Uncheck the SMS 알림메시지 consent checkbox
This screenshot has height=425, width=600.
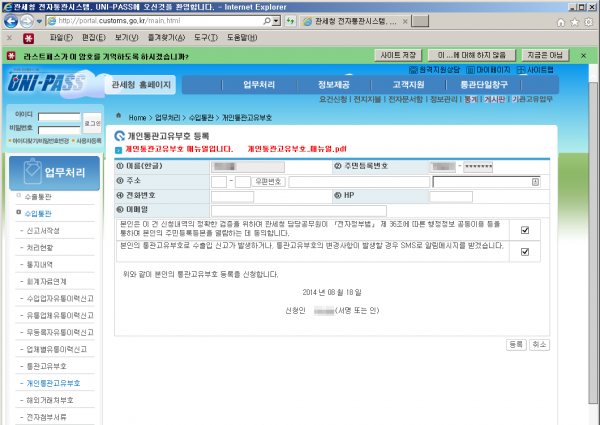525,251
